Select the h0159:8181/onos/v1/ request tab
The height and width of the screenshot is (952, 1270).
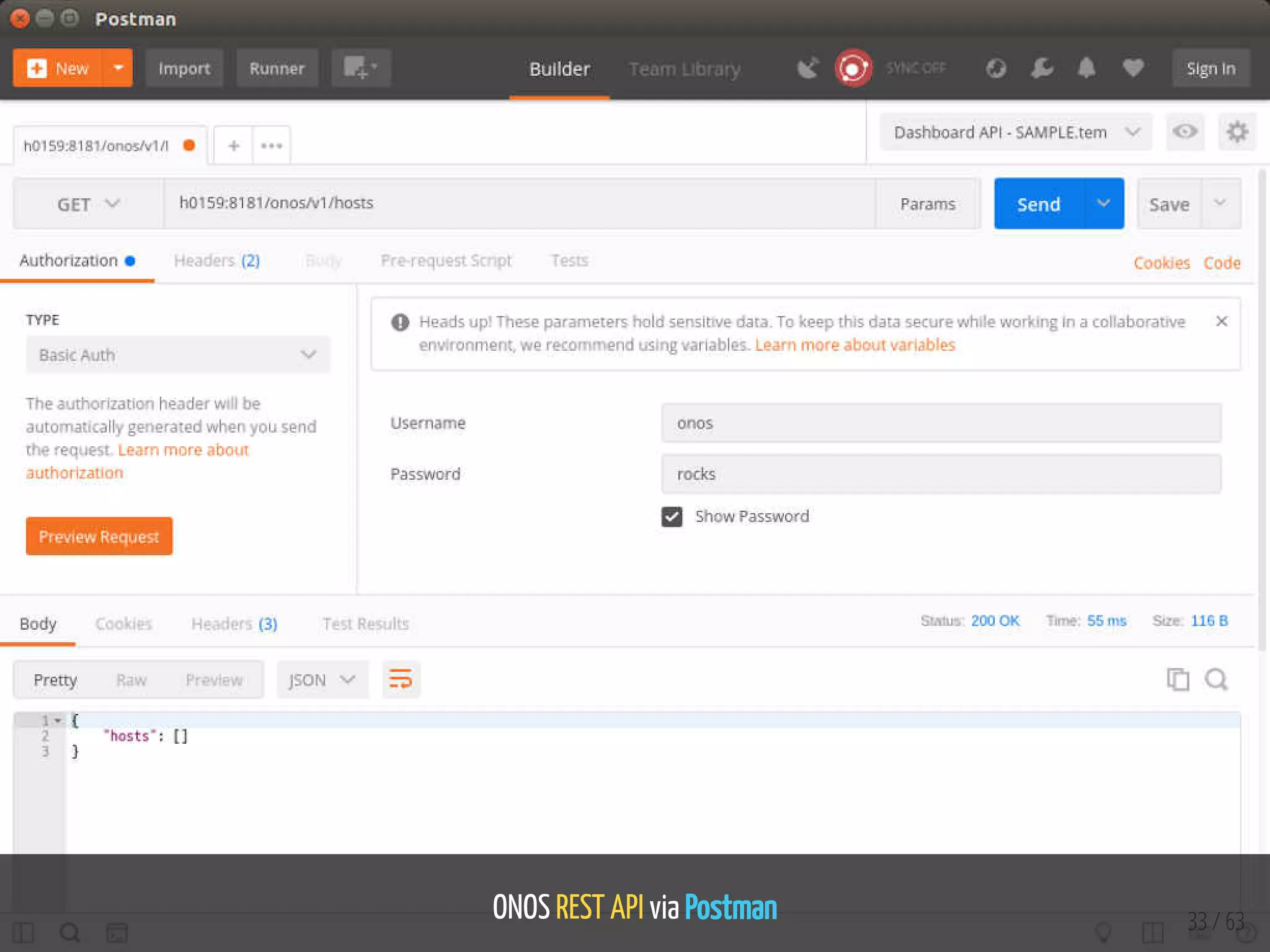110,146
